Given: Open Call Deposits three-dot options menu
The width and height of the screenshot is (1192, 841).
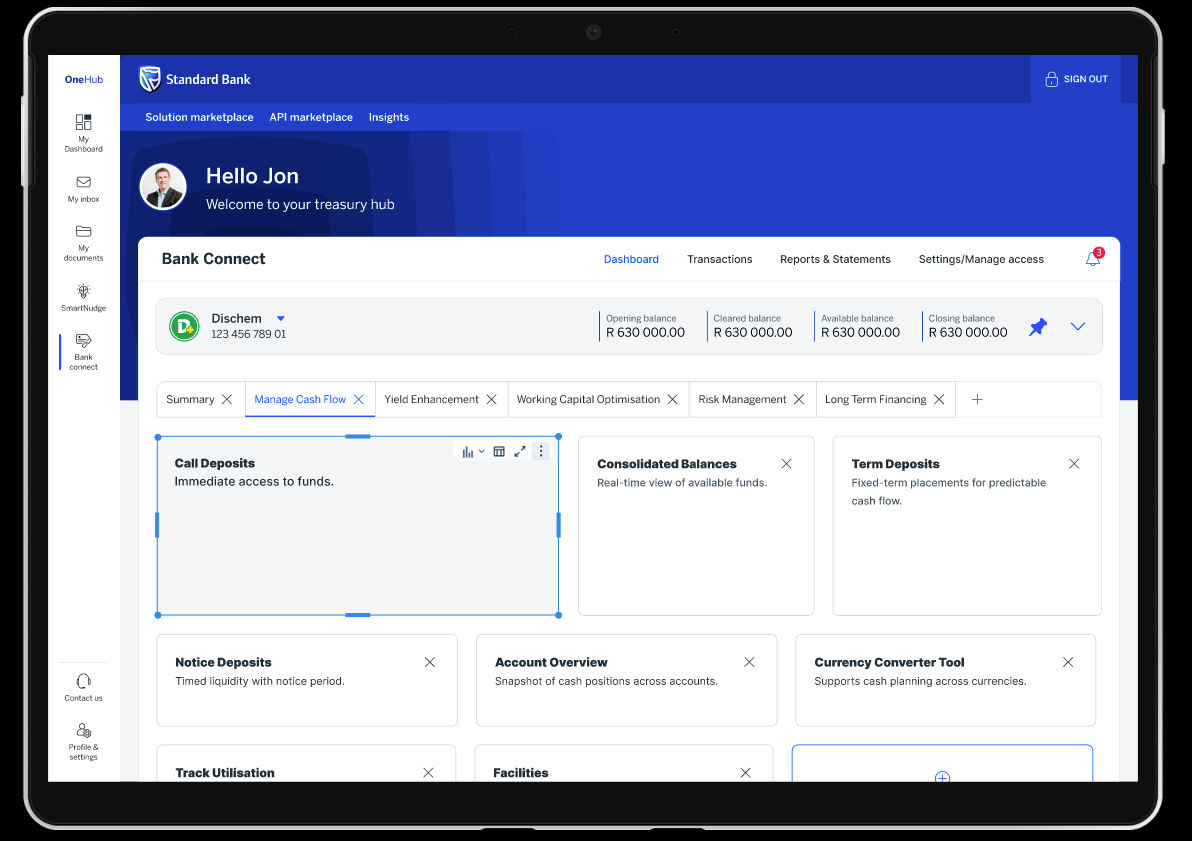Looking at the screenshot, I should coord(541,451).
